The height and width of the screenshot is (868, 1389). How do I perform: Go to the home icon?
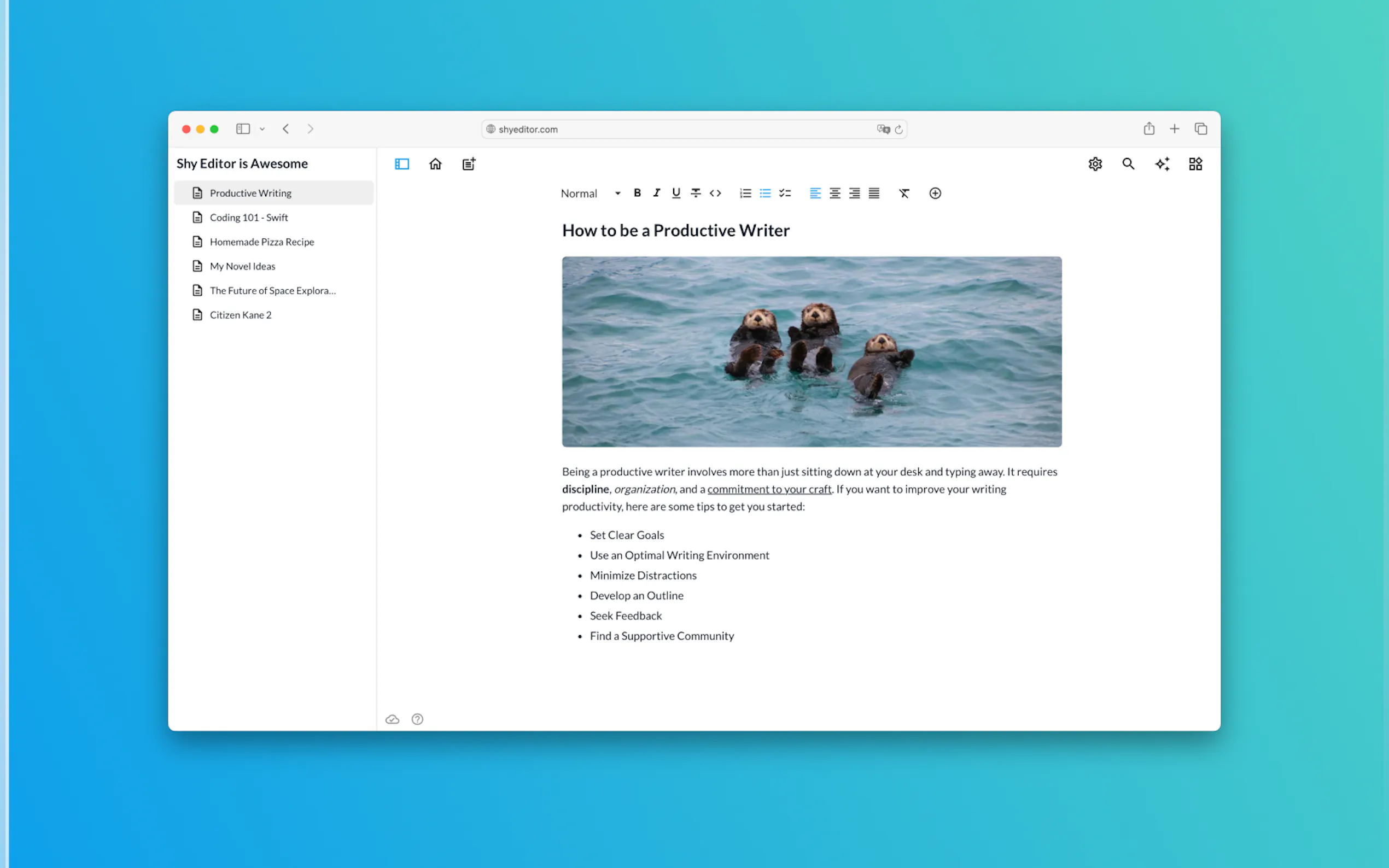point(435,164)
